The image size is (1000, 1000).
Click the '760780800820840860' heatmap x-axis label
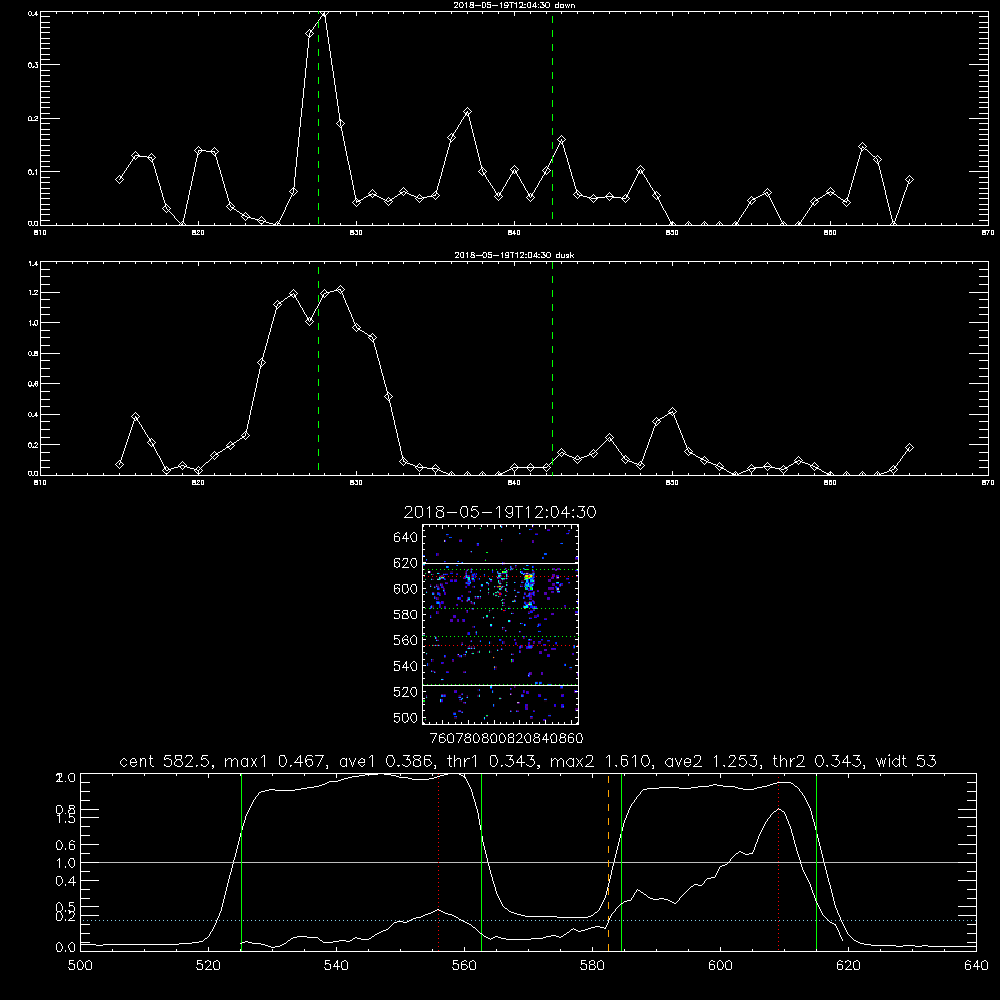click(x=506, y=739)
